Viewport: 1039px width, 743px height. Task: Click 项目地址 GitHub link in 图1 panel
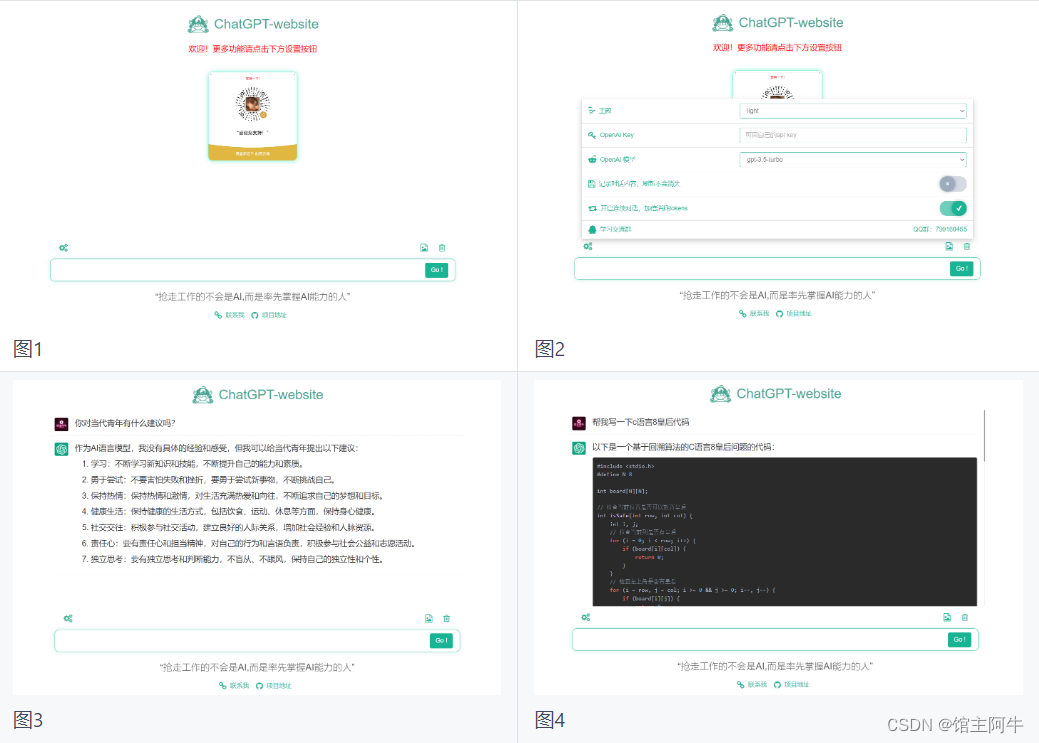point(269,315)
